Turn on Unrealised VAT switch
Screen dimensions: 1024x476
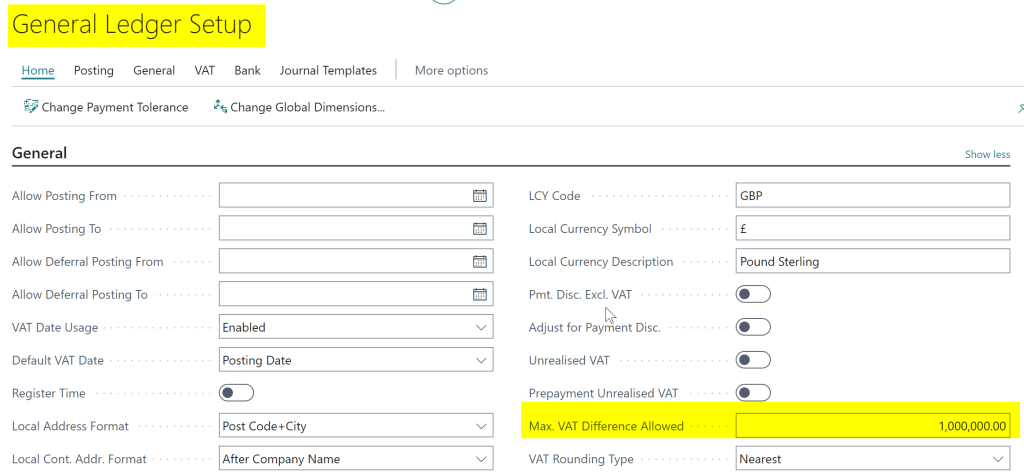click(753, 360)
